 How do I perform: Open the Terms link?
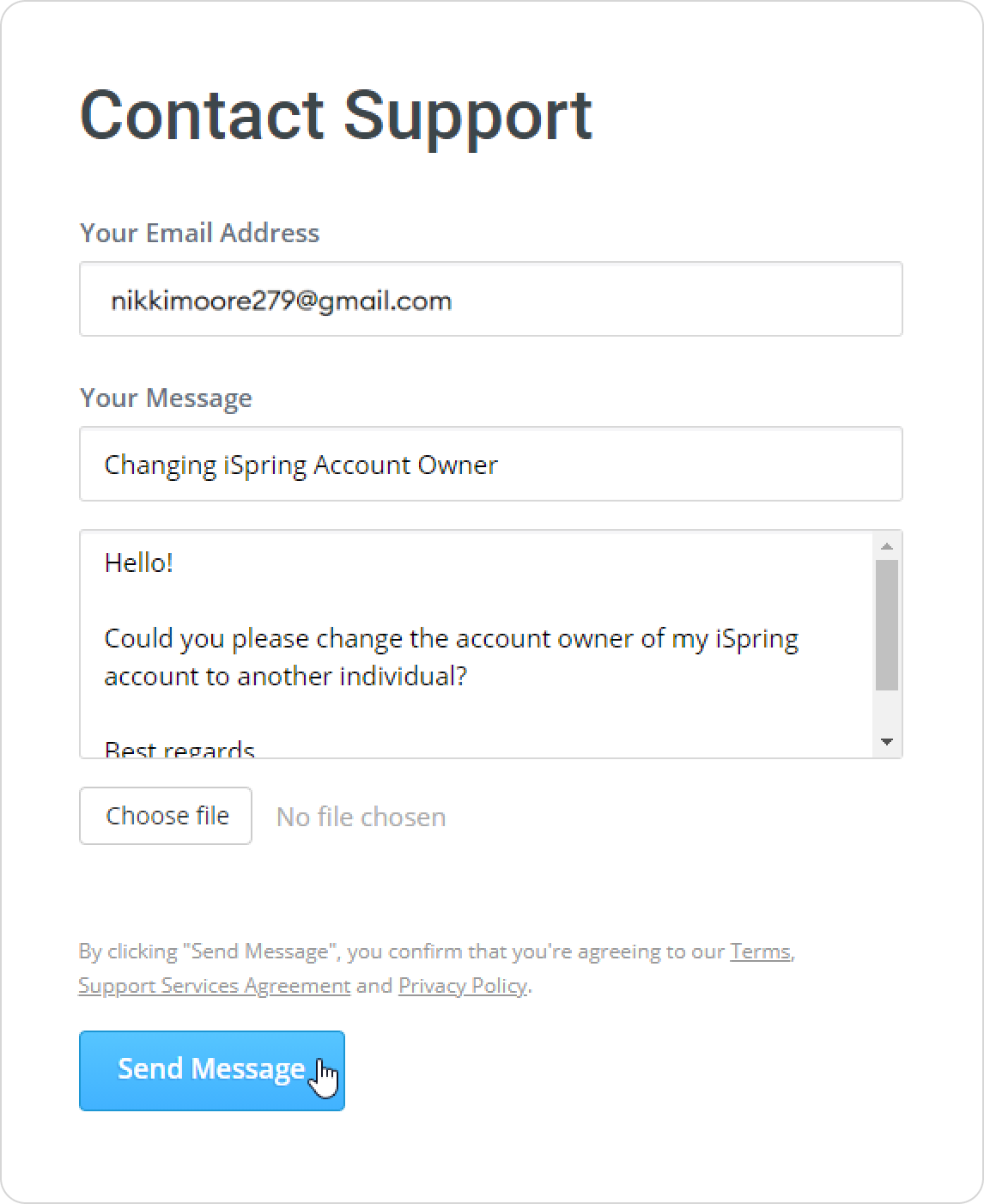coord(760,952)
